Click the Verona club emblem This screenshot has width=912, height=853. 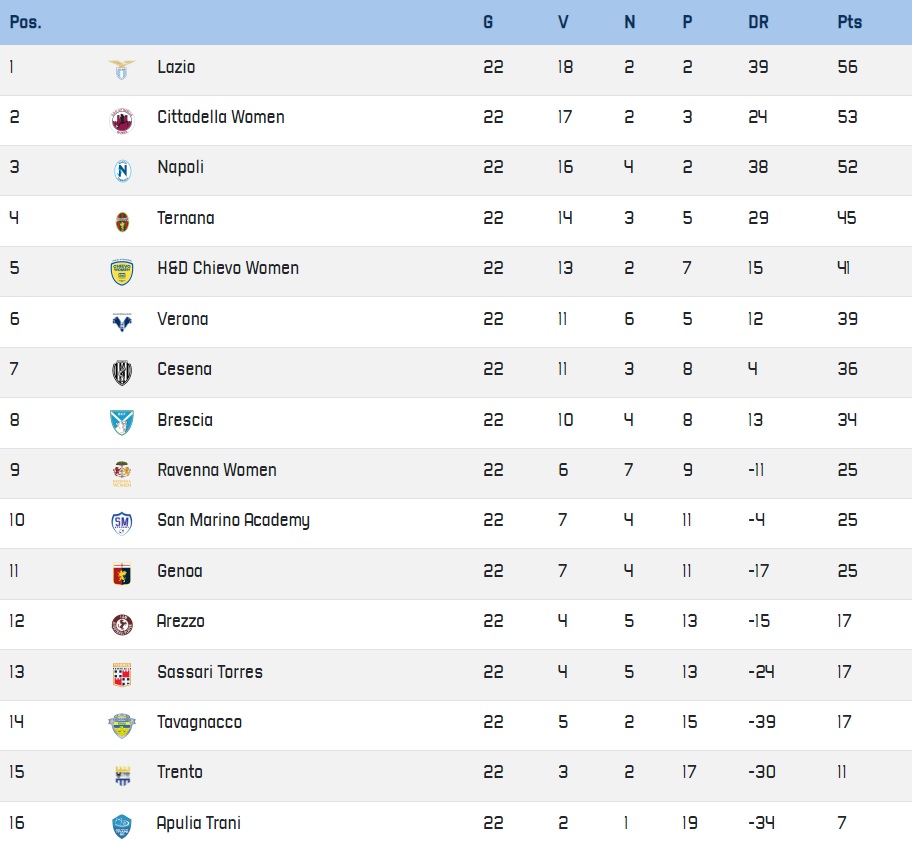(x=122, y=322)
